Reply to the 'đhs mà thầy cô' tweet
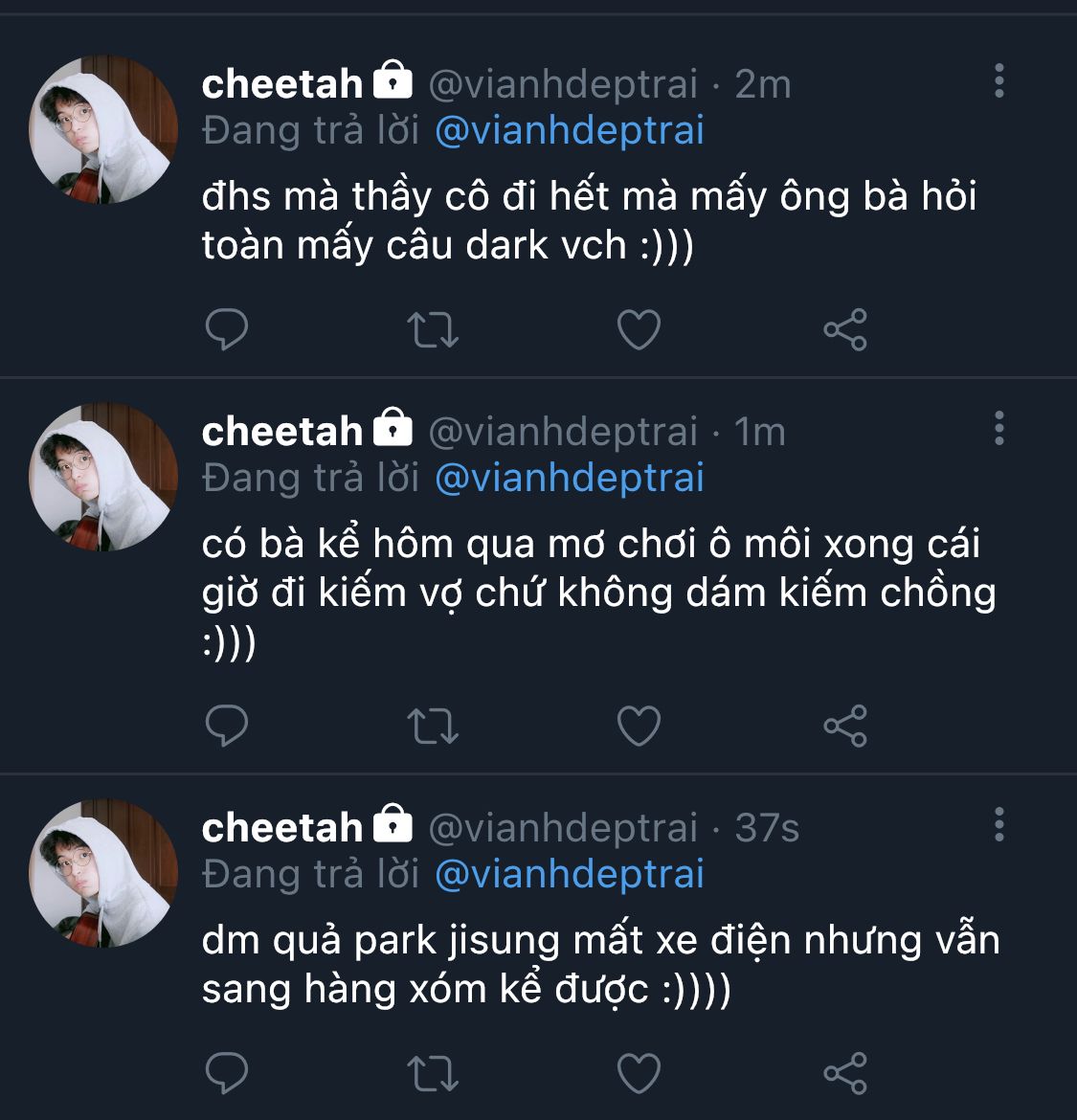Viewport: 1077px width, 1120px height. click(x=227, y=330)
